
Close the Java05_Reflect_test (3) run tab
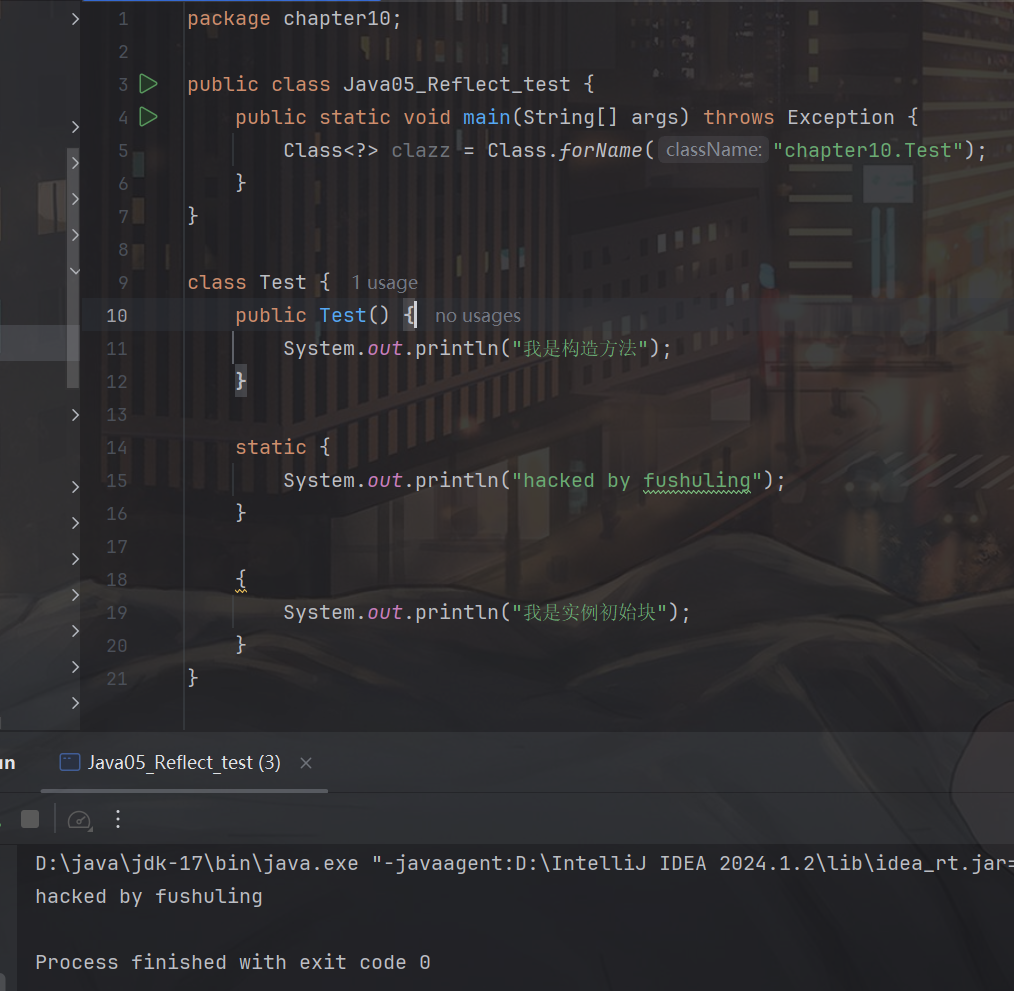click(x=306, y=763)
